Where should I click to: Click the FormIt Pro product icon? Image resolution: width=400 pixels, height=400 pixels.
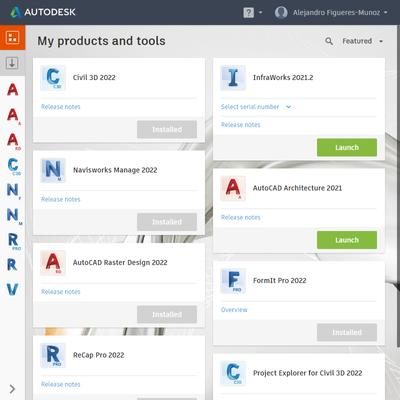tap(233, 281)
